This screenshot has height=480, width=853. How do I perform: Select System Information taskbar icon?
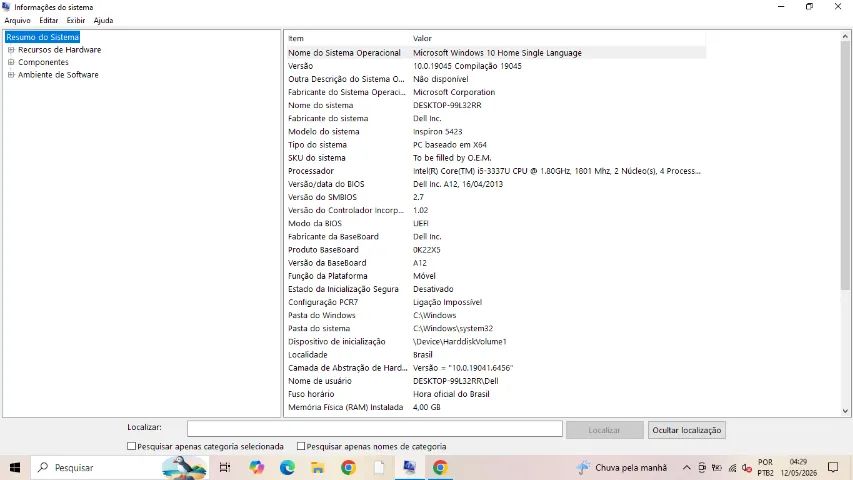click(x=410, y=467)
